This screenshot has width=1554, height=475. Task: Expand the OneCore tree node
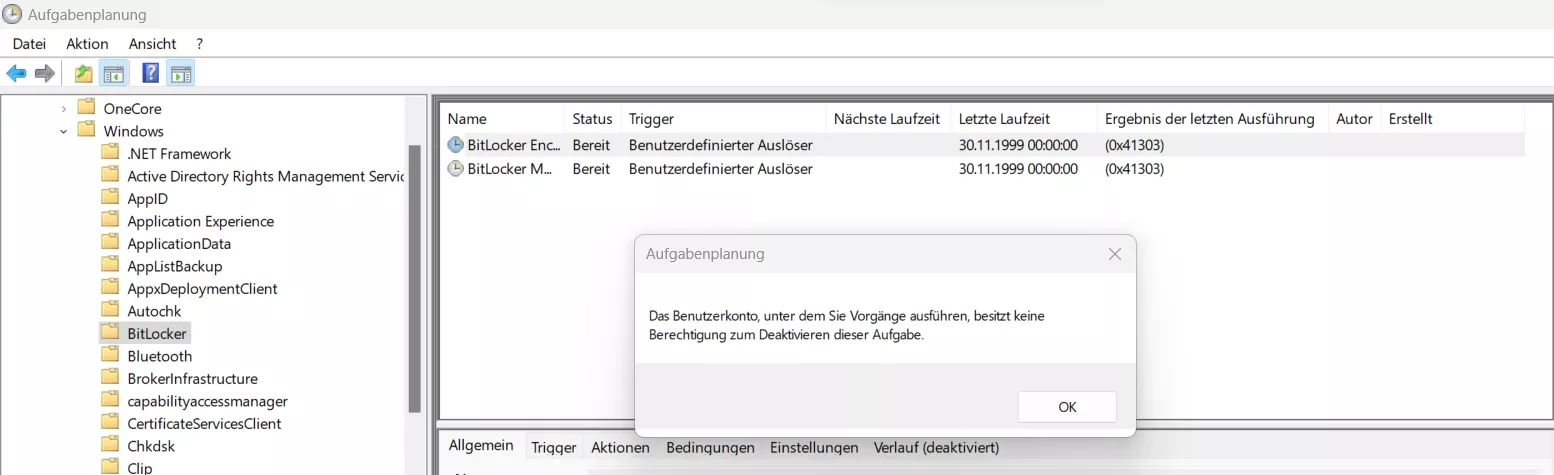coord(64,108)
